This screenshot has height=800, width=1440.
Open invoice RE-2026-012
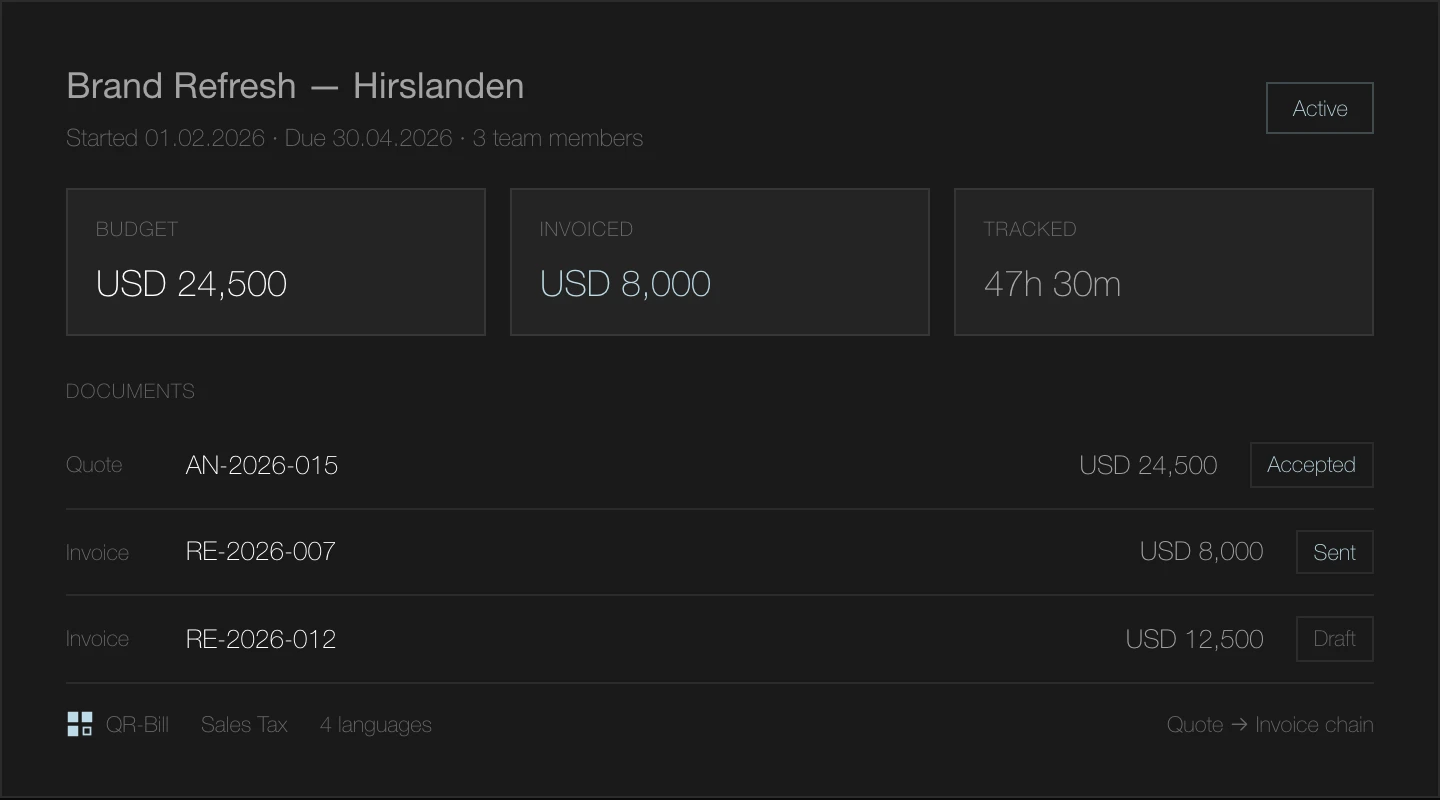pyautogui.click(x=261, y=640)
